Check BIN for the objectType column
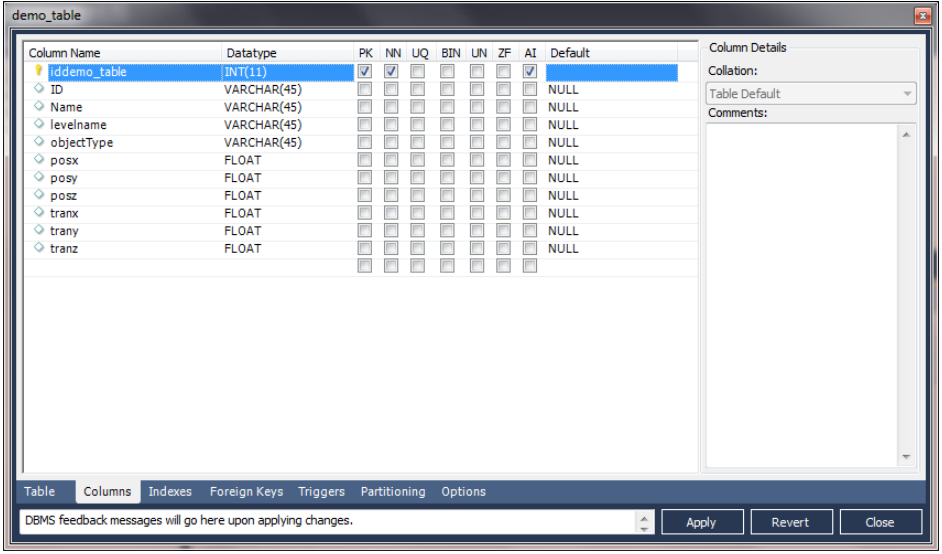Viewport: 942px width, 554px height. click(447, 142)
